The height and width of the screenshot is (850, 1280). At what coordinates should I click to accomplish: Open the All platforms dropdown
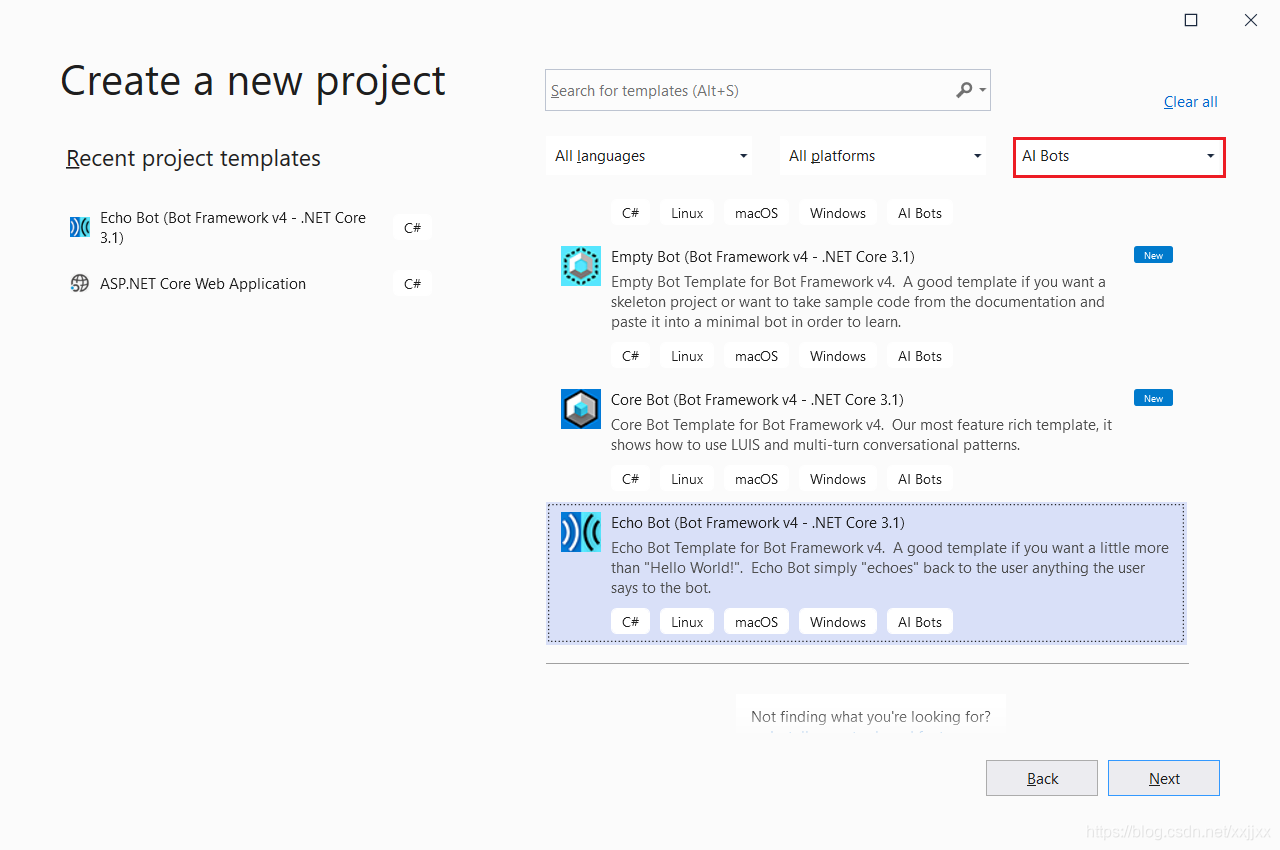coord(885,156)
